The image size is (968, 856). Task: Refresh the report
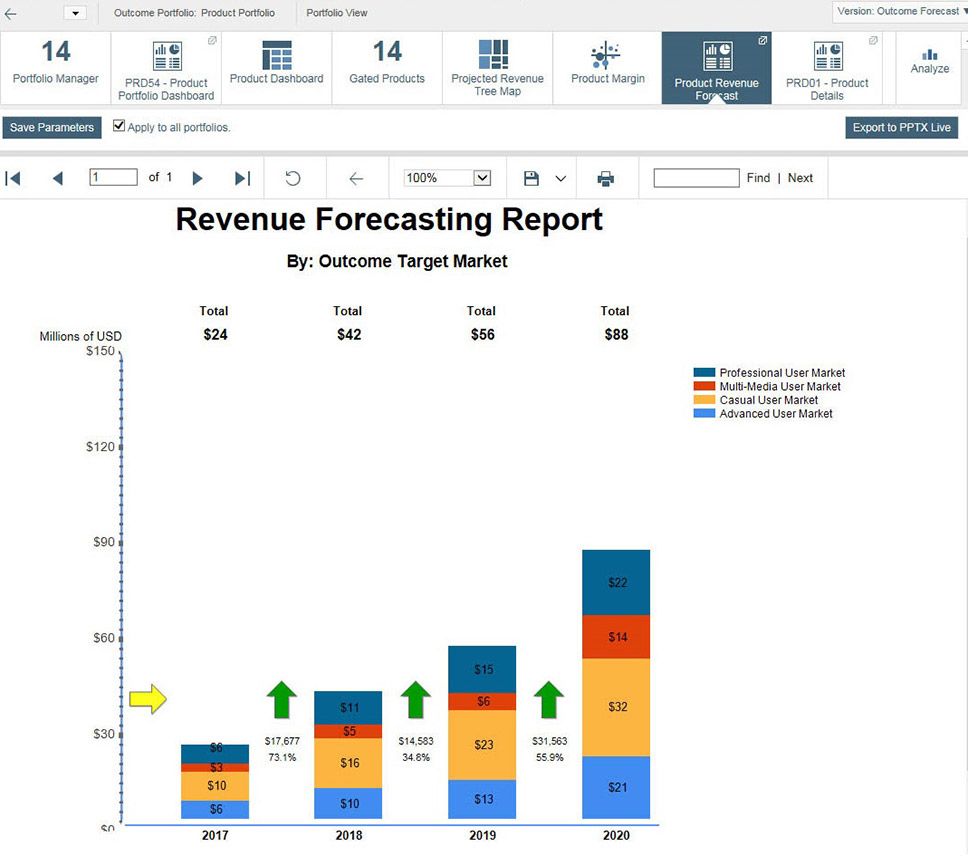point(293,178)
